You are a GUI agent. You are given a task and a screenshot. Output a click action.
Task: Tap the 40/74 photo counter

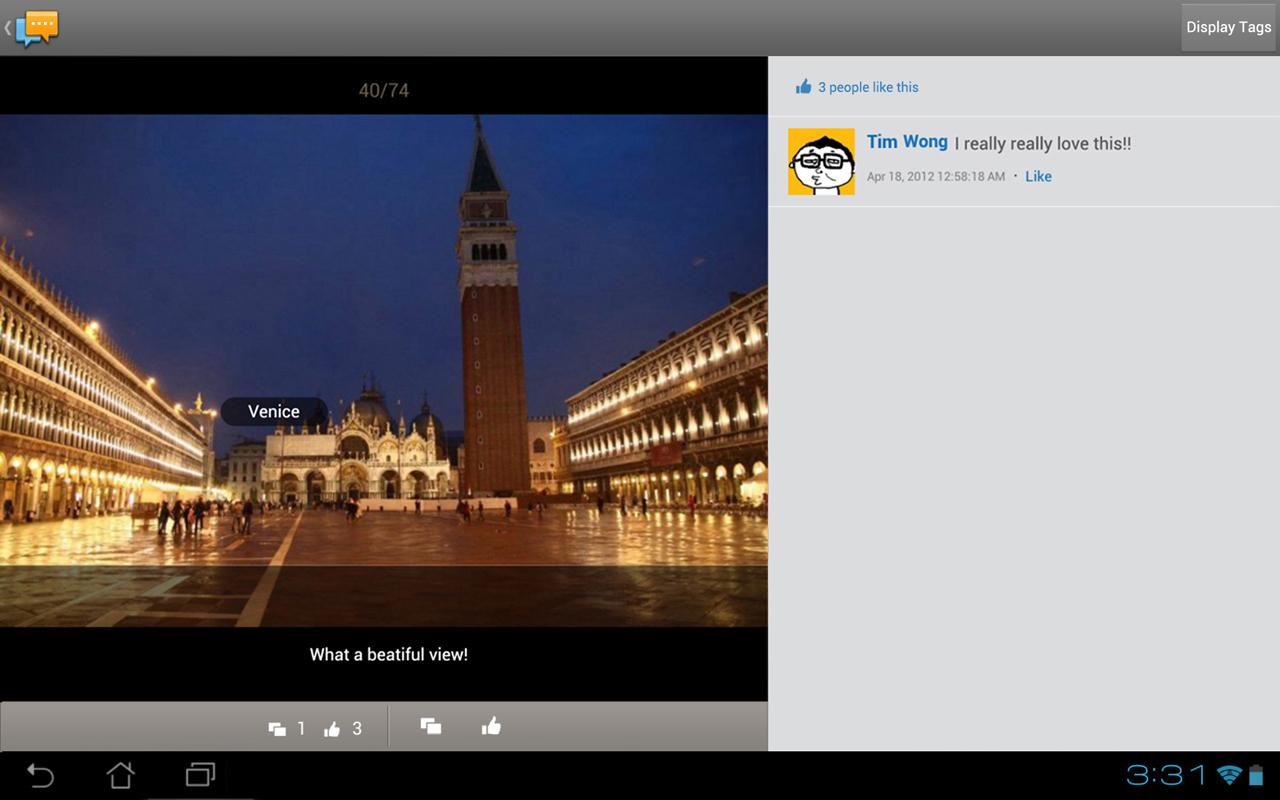(384, 90)
